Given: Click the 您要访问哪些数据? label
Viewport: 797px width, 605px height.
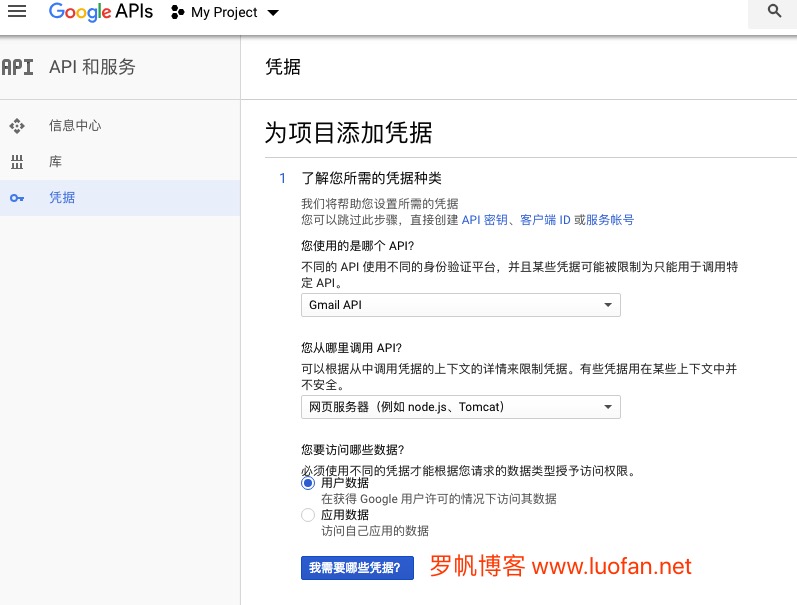Looking at the screenshot, I should (352, 450).
